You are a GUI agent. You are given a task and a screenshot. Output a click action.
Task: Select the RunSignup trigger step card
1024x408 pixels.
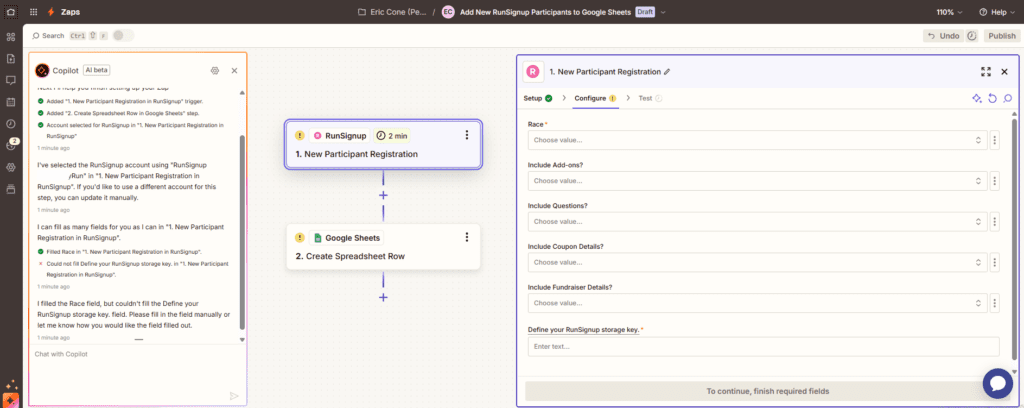coord(383,145)
